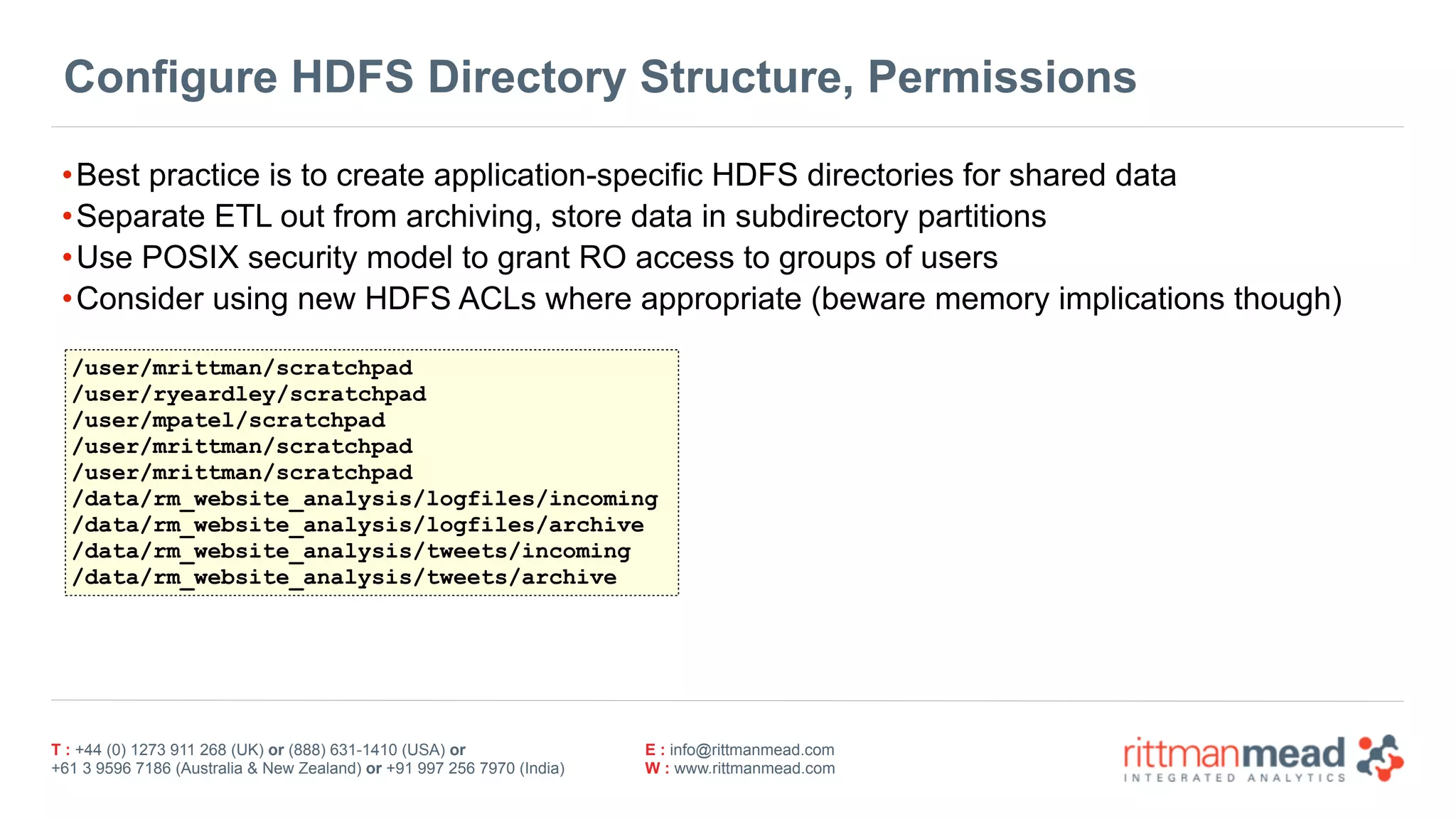Click the rittmanmead brand wordmark
The height and width of the screenshot is (819, 1456).
1234,754
